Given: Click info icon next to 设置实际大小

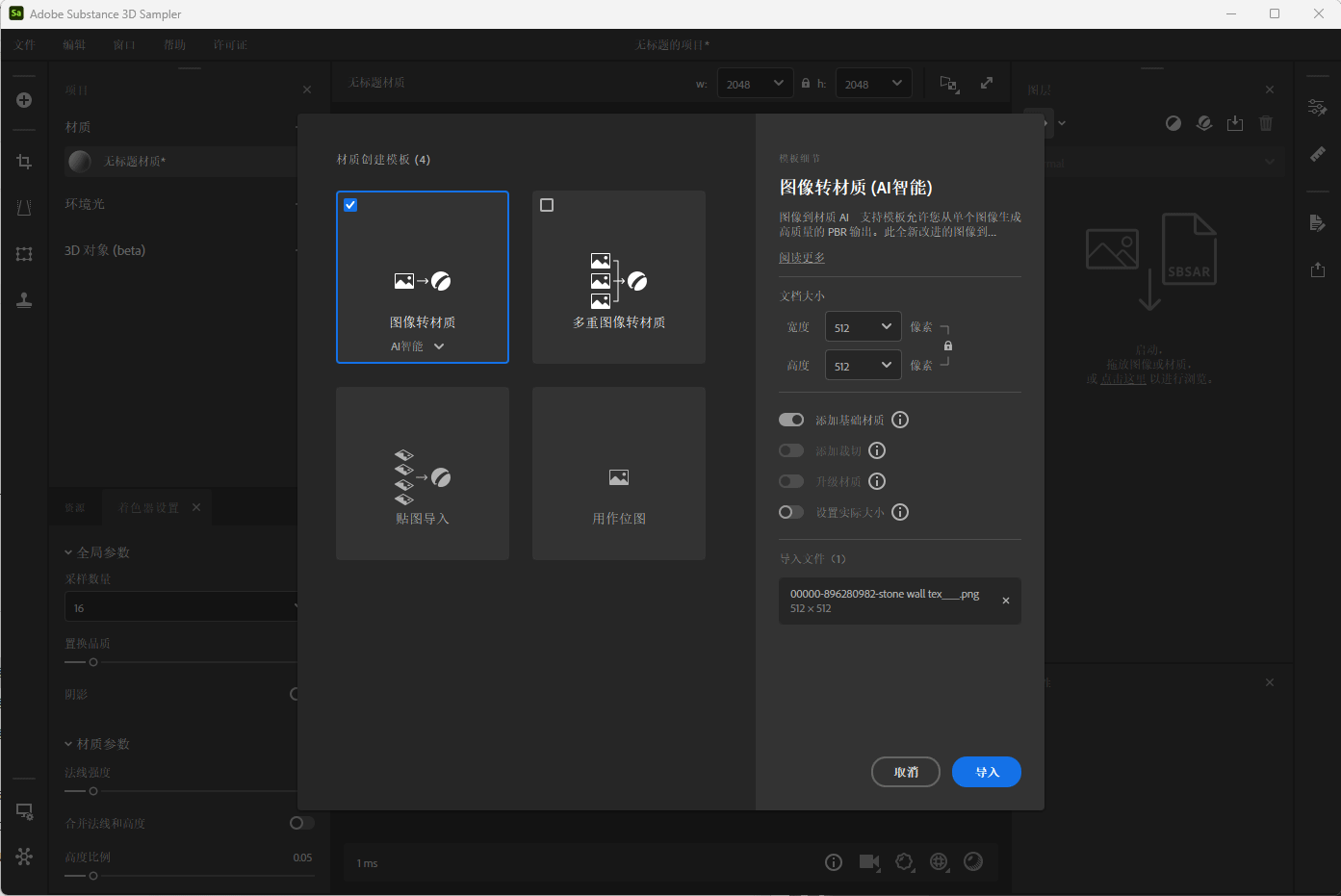Looking at the screenshot, I should coord(900,512).
